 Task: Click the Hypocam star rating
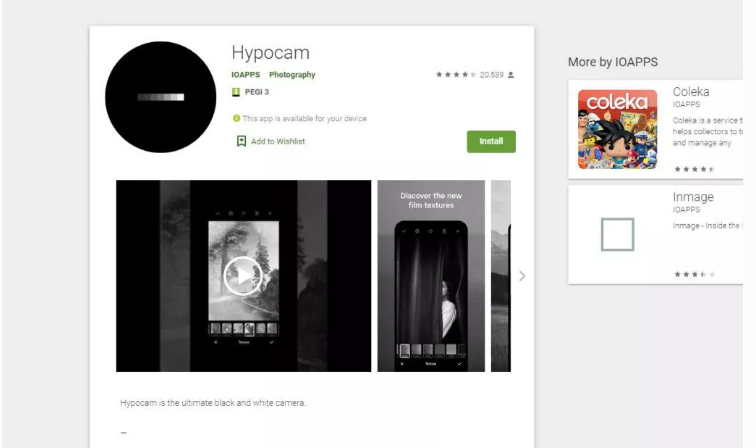456,75
